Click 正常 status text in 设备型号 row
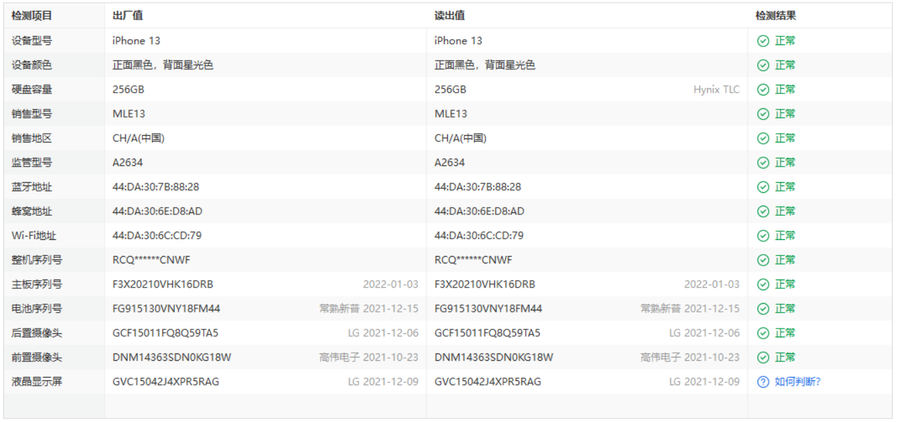Image resolution: width=900 pixels, height=422 pixels. [785, 41]
